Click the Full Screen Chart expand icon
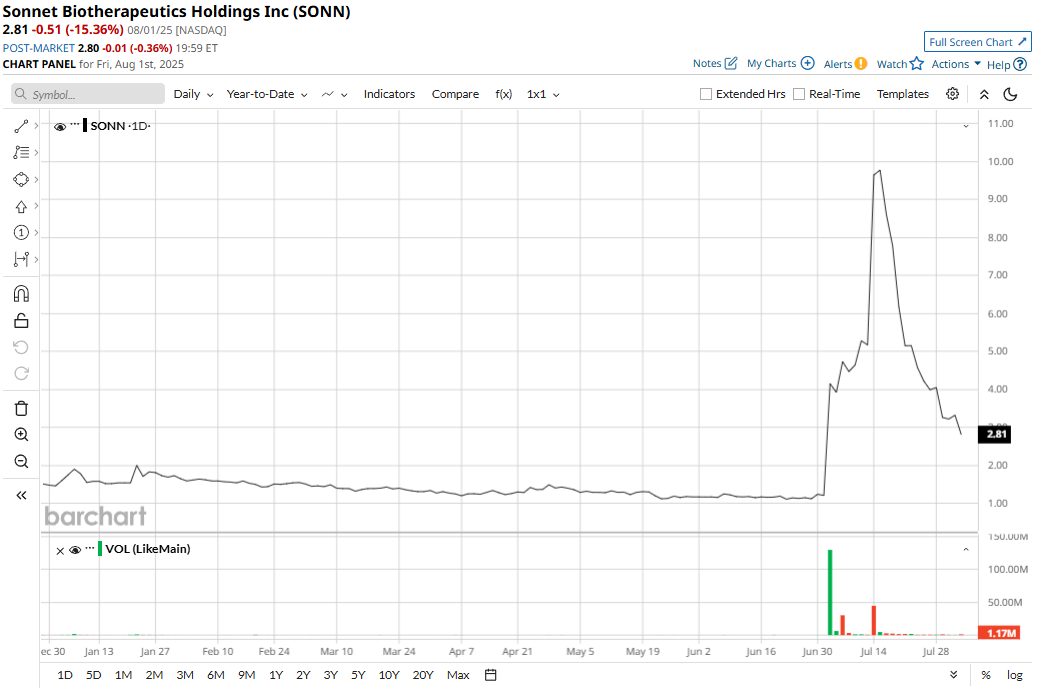 click(1022, 41)
